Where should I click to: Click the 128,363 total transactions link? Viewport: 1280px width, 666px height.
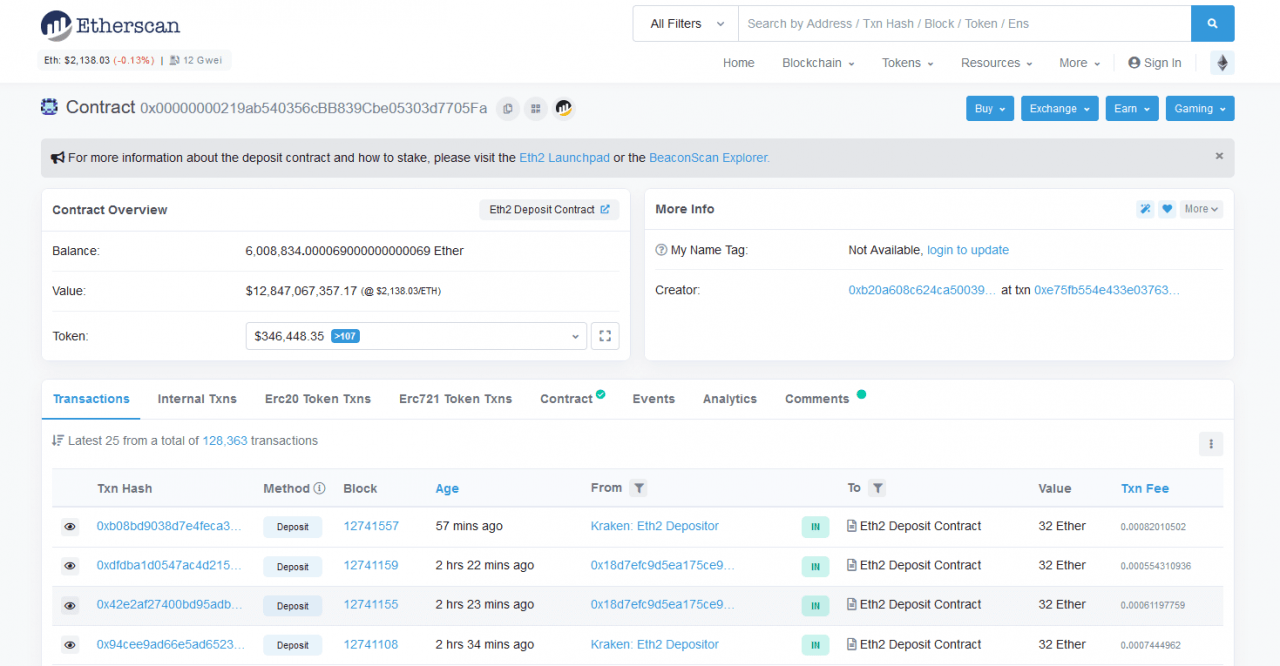click(224, 440)
